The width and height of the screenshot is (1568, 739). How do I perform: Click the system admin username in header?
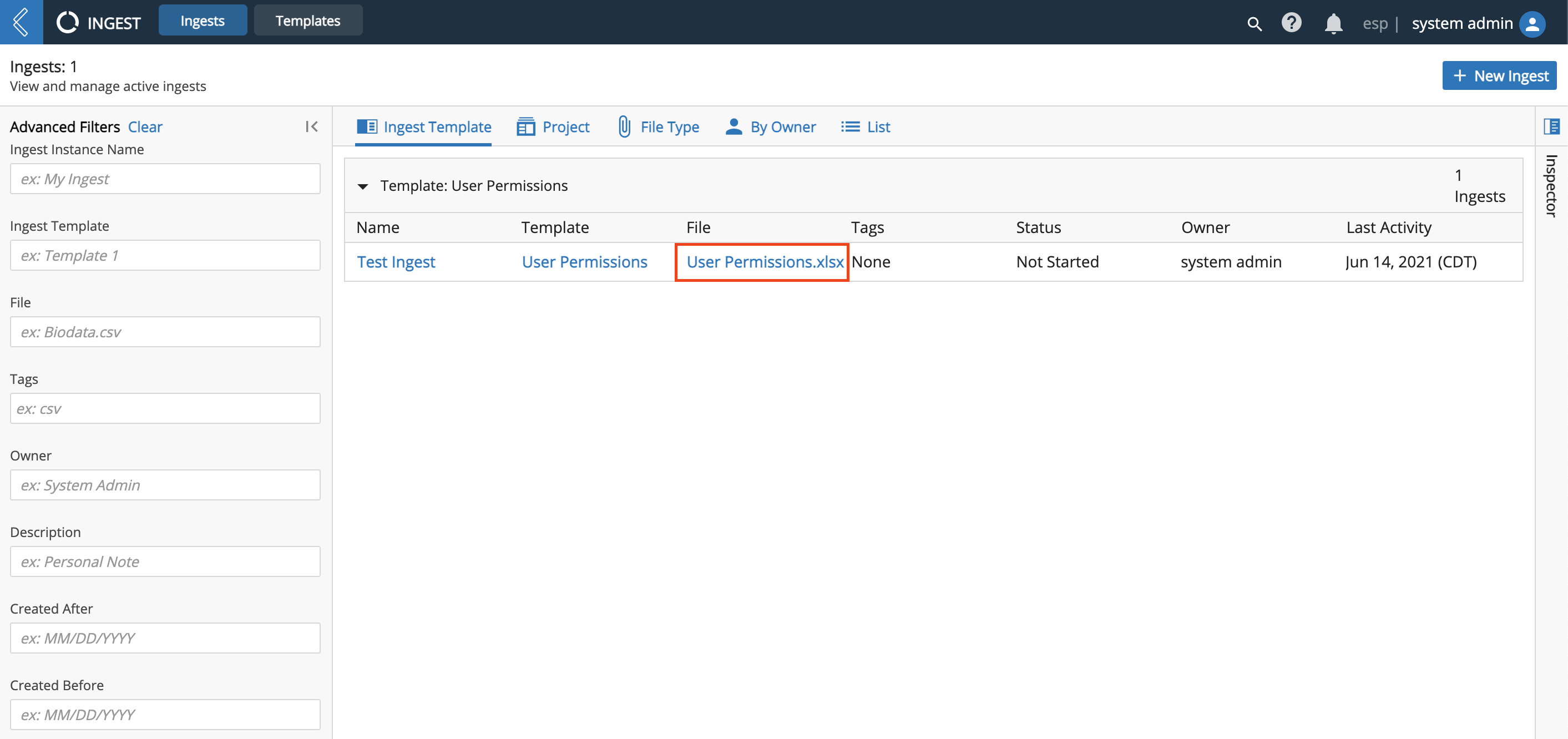(1462, 23)
